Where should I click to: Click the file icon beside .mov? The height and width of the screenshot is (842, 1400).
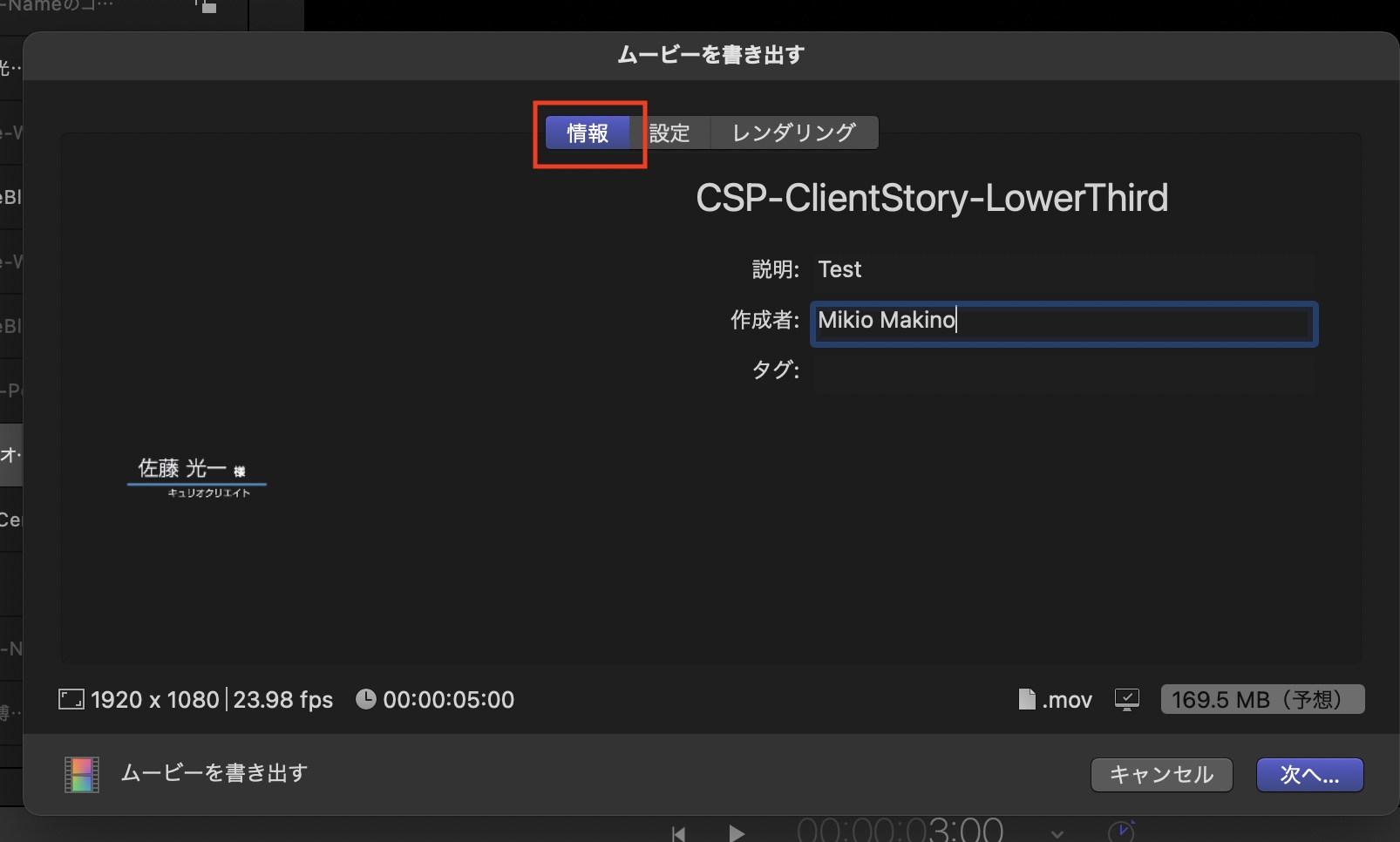pos(1028,699)
